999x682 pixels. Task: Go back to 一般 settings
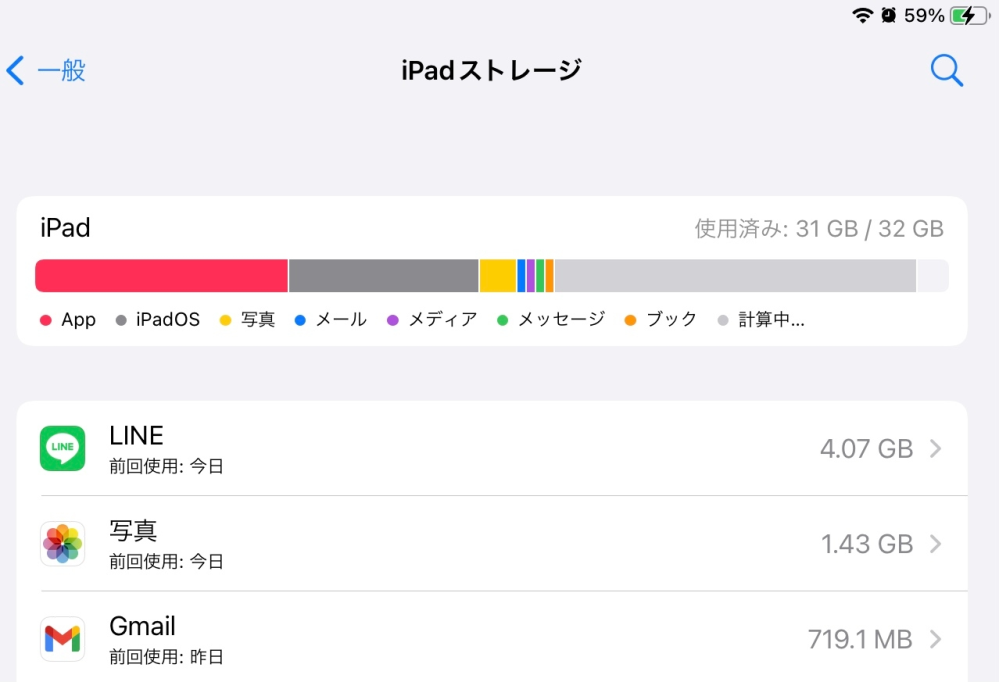click(x=60, y=70)
